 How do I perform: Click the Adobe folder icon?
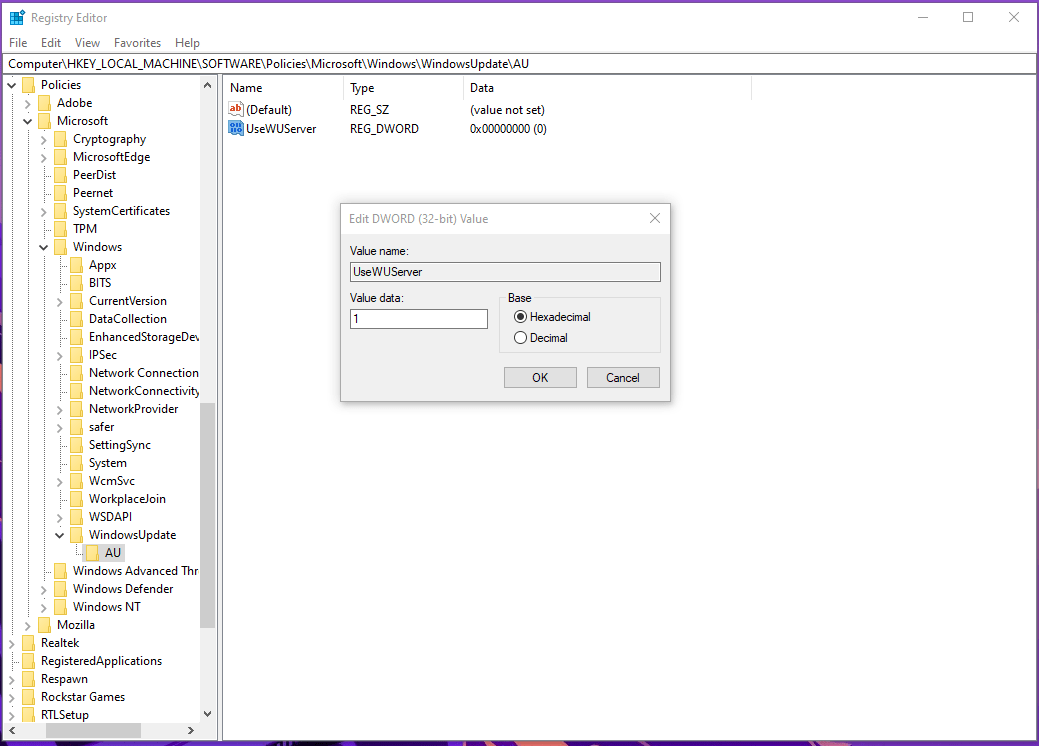44,103
